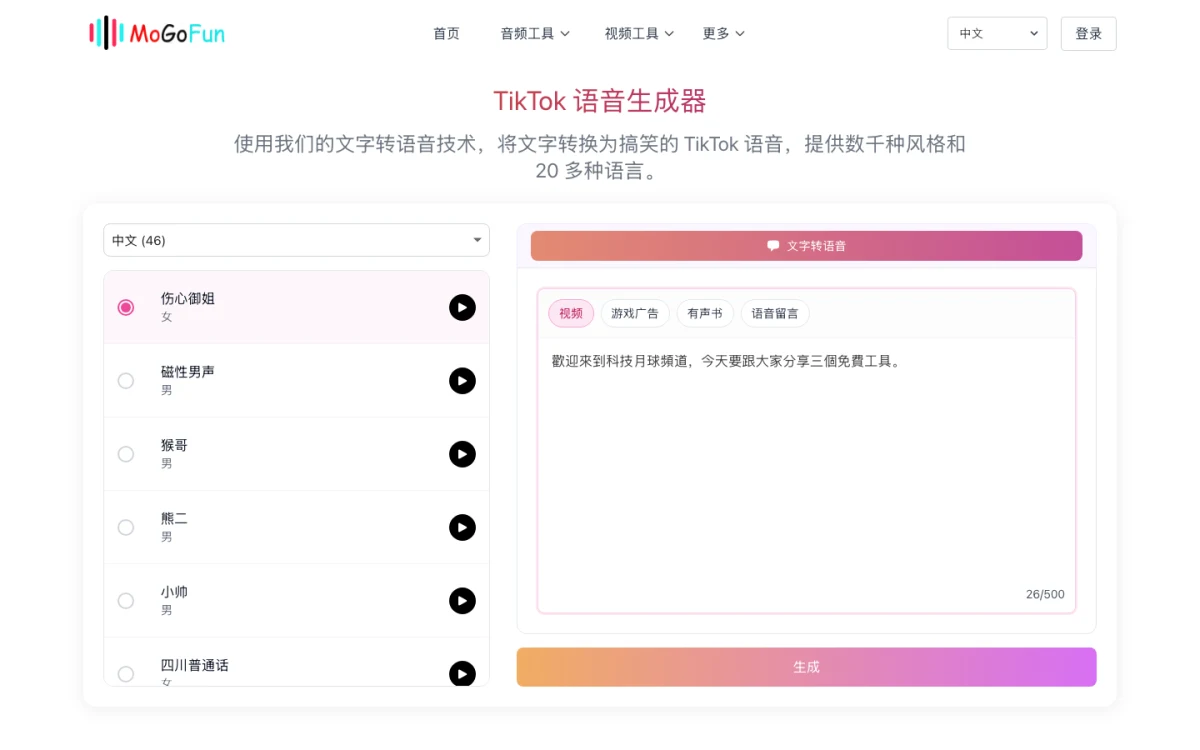Play the 熊二 voice sample

462,527
